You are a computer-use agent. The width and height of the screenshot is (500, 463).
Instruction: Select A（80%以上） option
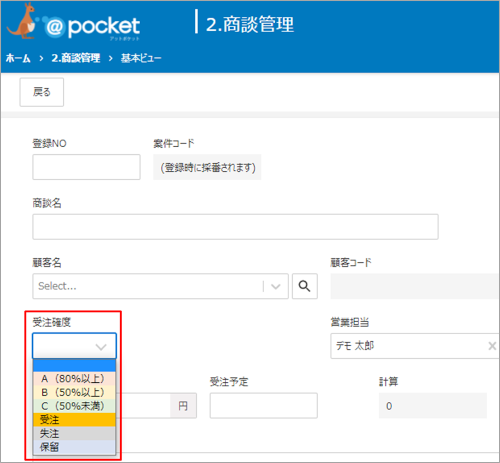74,379
